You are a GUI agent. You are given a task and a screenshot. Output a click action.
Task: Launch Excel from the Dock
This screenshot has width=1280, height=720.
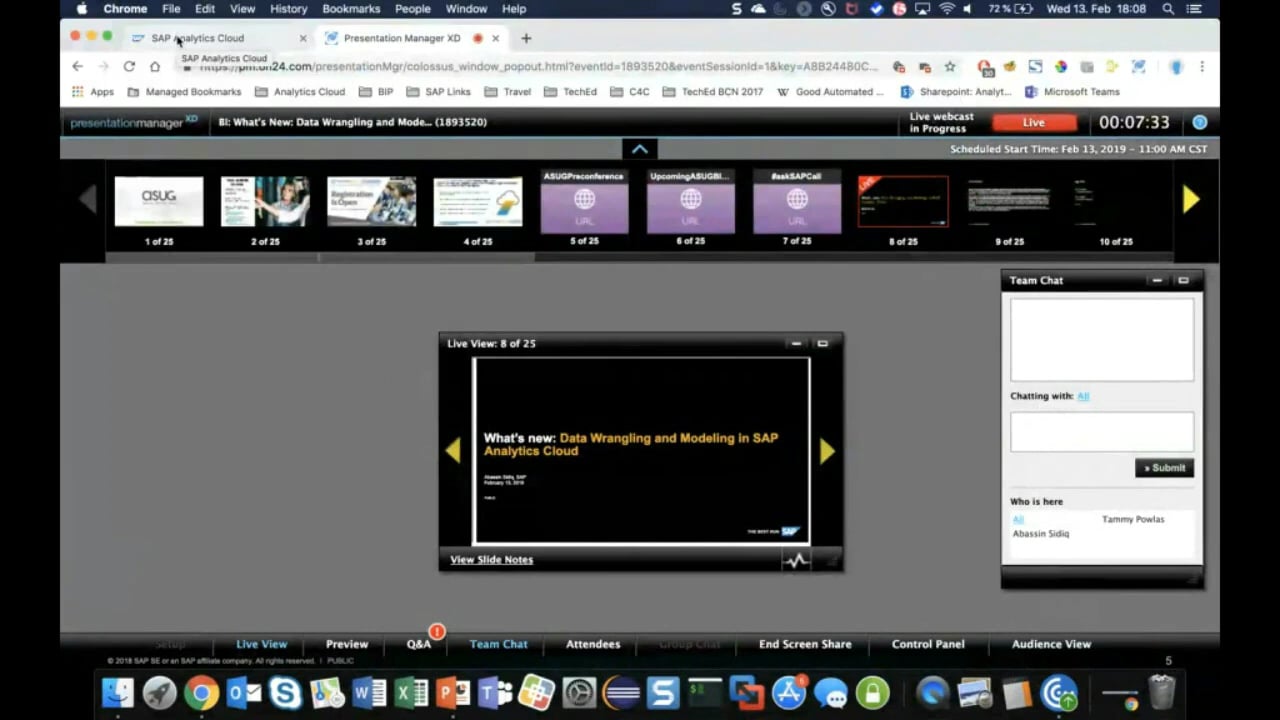click(x=411, y=692)
